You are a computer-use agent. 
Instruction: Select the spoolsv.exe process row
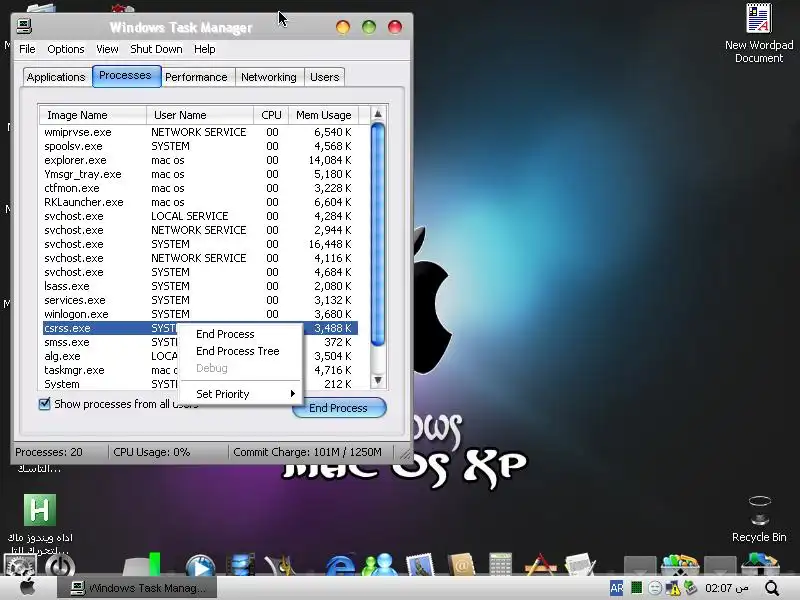click(x=200, y=146)
